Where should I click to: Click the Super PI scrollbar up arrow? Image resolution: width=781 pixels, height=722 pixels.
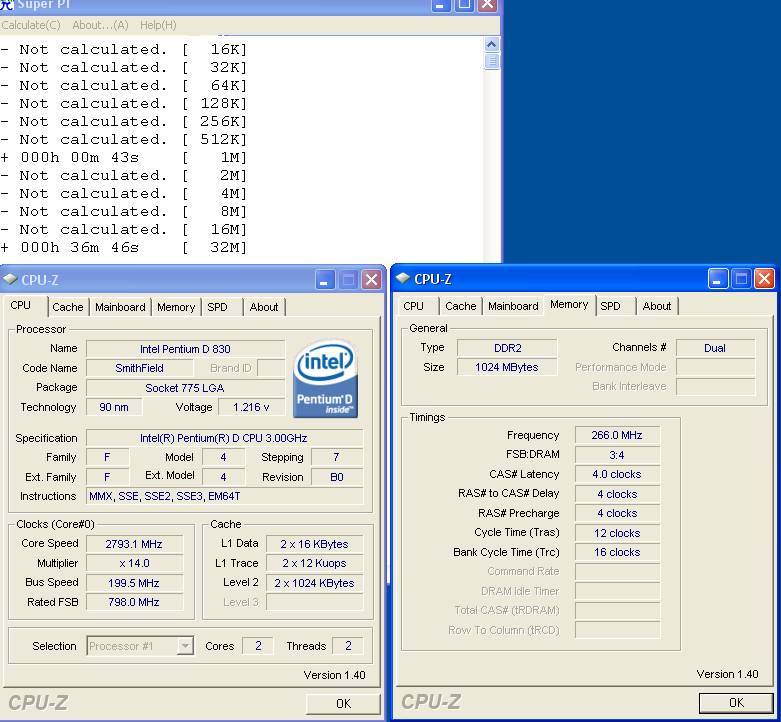pyautogui.click(x=492, y=45)
